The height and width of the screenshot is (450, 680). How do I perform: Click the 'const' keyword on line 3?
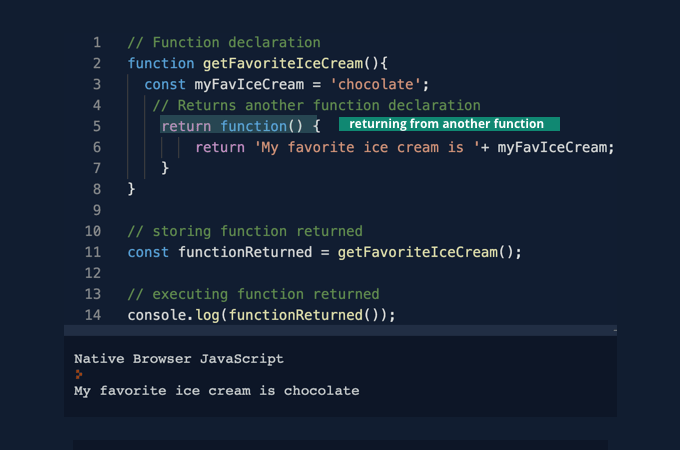(x=165, y=84)
